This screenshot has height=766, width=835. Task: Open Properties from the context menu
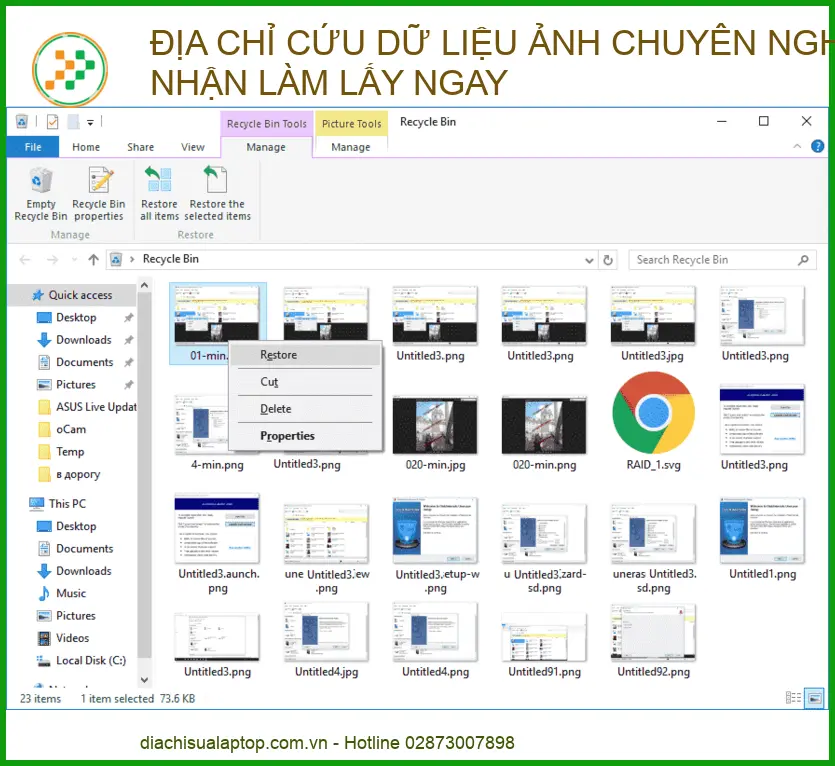click(x=287, y=436)
